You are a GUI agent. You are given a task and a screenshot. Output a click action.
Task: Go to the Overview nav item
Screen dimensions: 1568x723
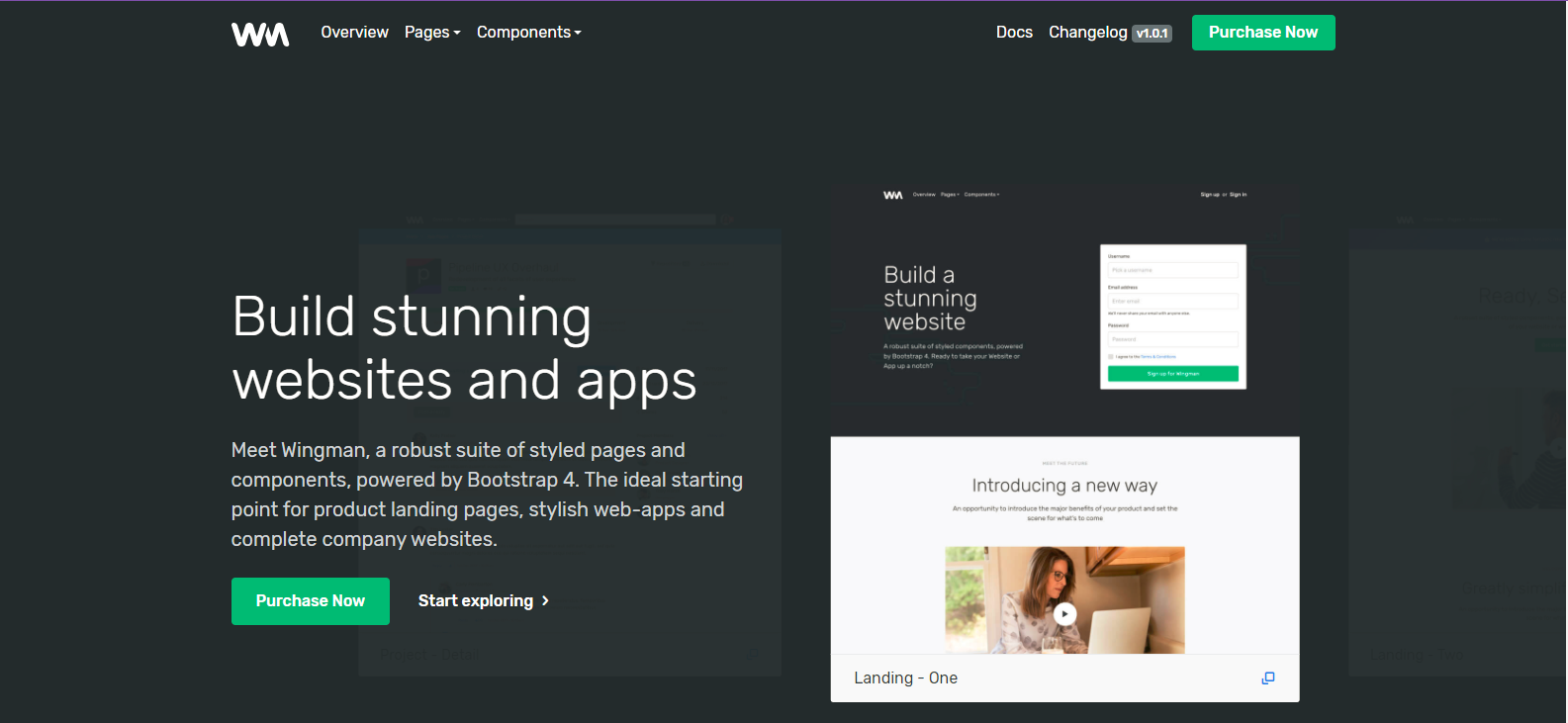coord(354,33)
